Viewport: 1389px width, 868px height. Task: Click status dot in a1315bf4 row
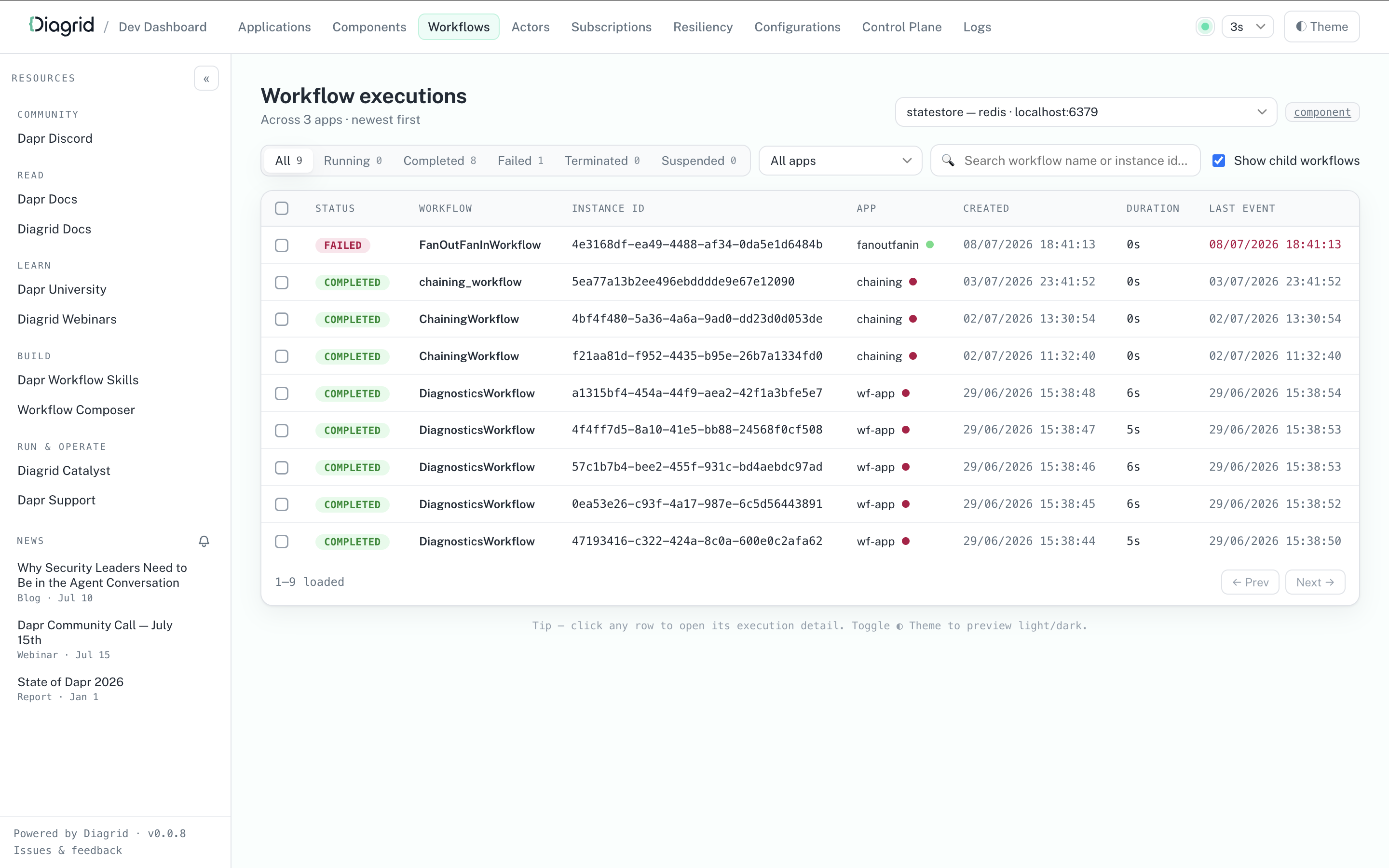click(906, 393)
